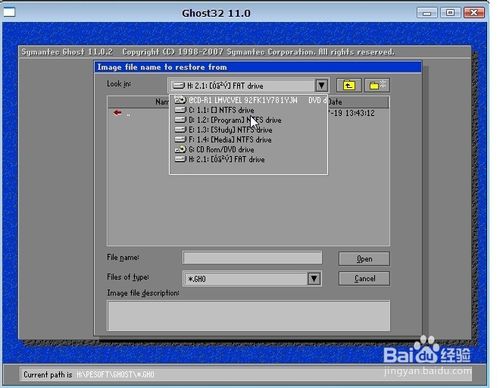The width and height of the screenshot is (500, 388).
Task: Select E: 1.3 [Study] NTFS drive
Action: tap(248, 130)
